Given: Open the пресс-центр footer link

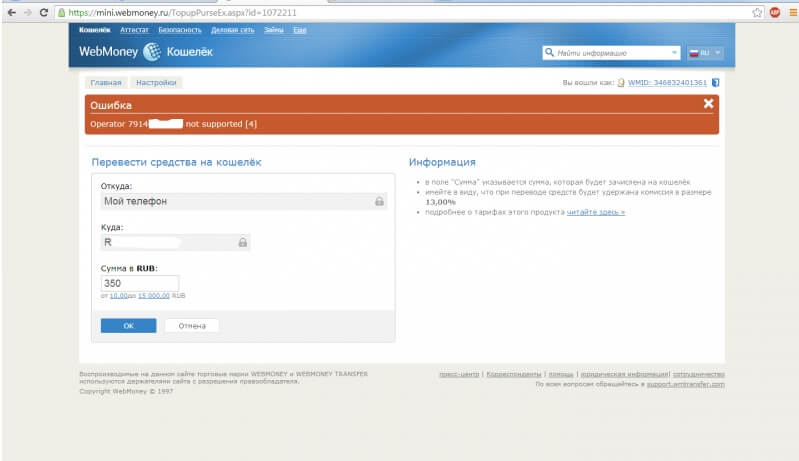Looking at the screenshot, I should tap(459, 374).
